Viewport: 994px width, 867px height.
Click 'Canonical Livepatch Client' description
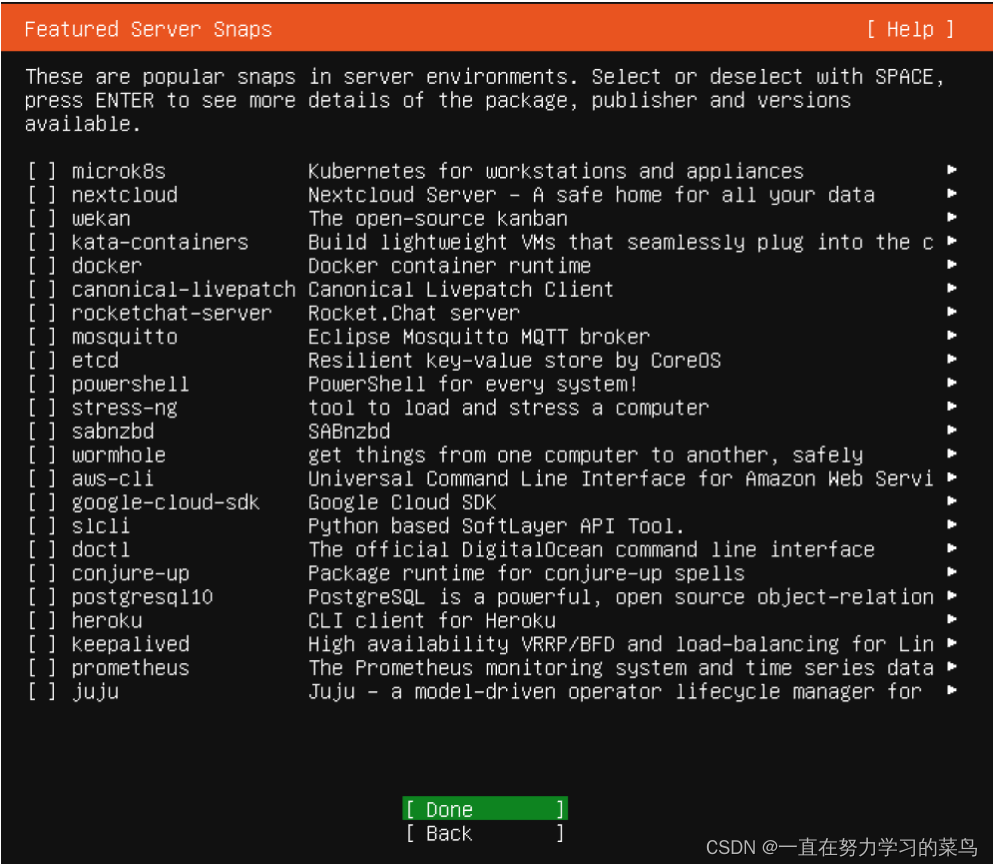point(461,290)
